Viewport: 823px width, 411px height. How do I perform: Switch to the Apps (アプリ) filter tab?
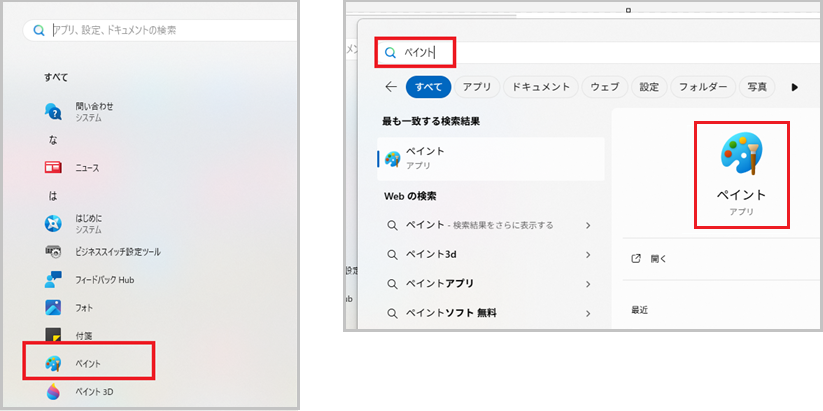(477, 87)
